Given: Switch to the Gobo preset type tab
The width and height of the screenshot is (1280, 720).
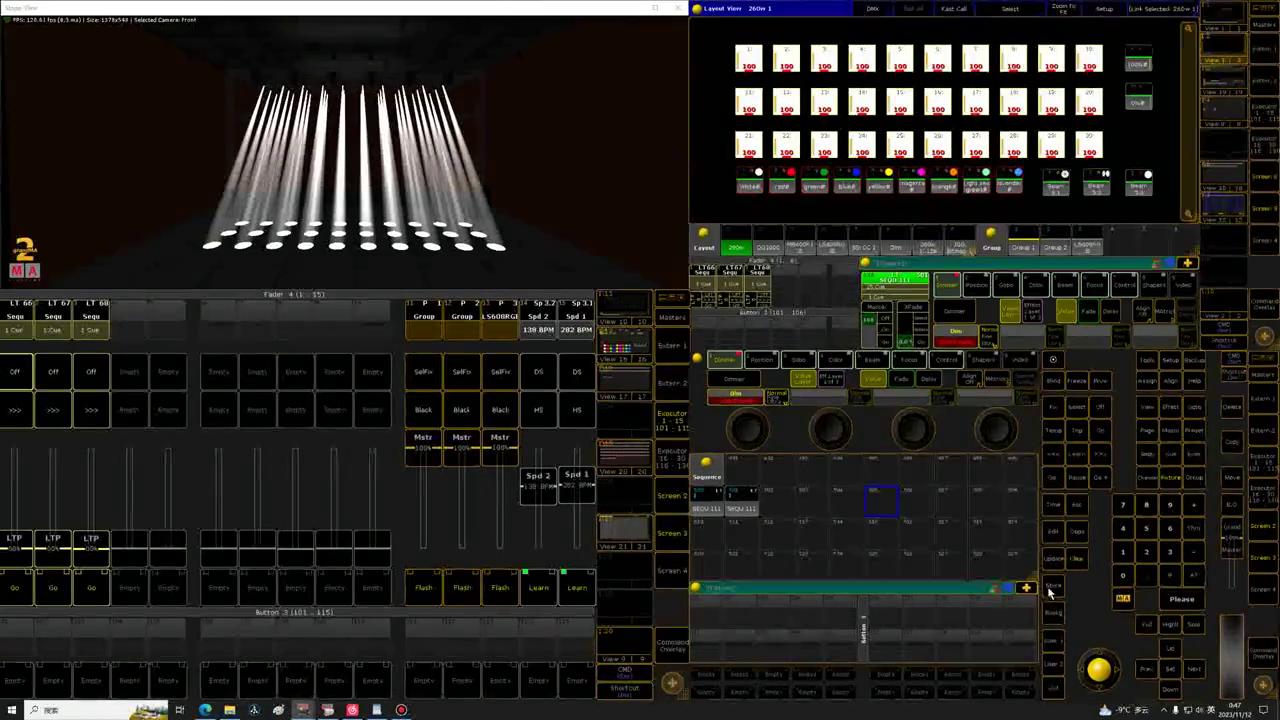Looking at the screenshot, I should (798, 360).
